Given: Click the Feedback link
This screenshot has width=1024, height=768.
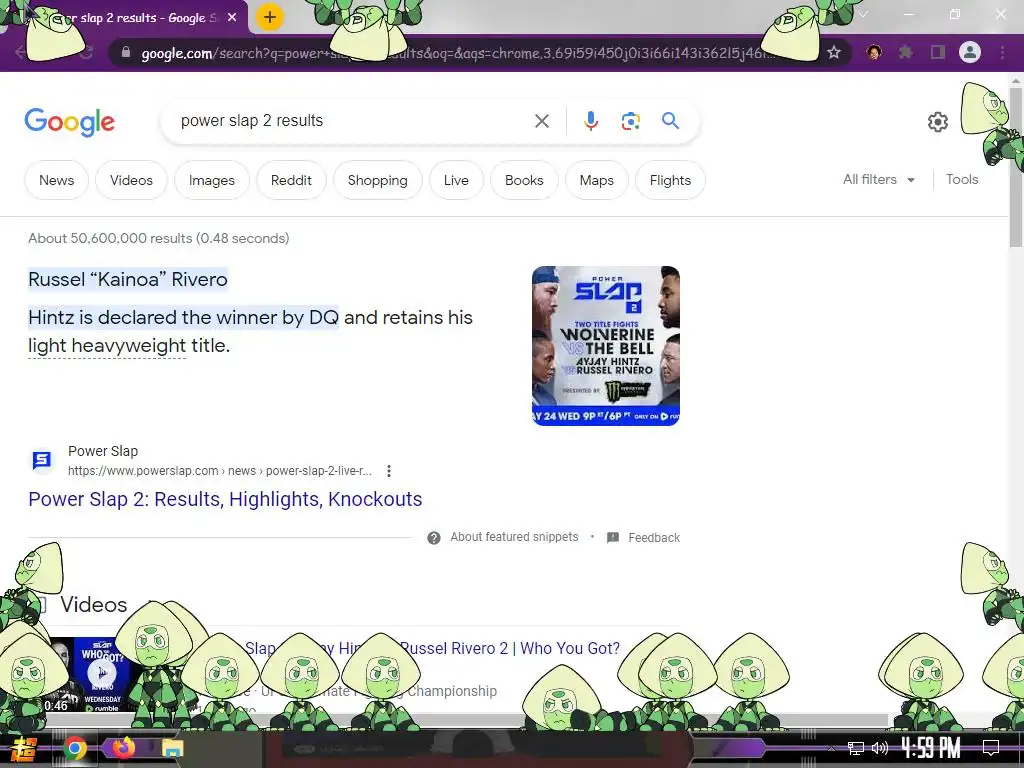Looking at the screenshot, I should [x=654, y=537].
